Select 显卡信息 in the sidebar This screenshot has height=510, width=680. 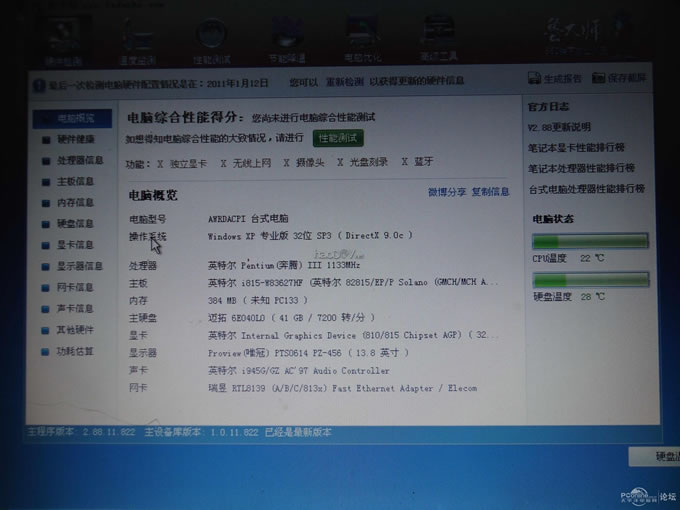[68, 245]
